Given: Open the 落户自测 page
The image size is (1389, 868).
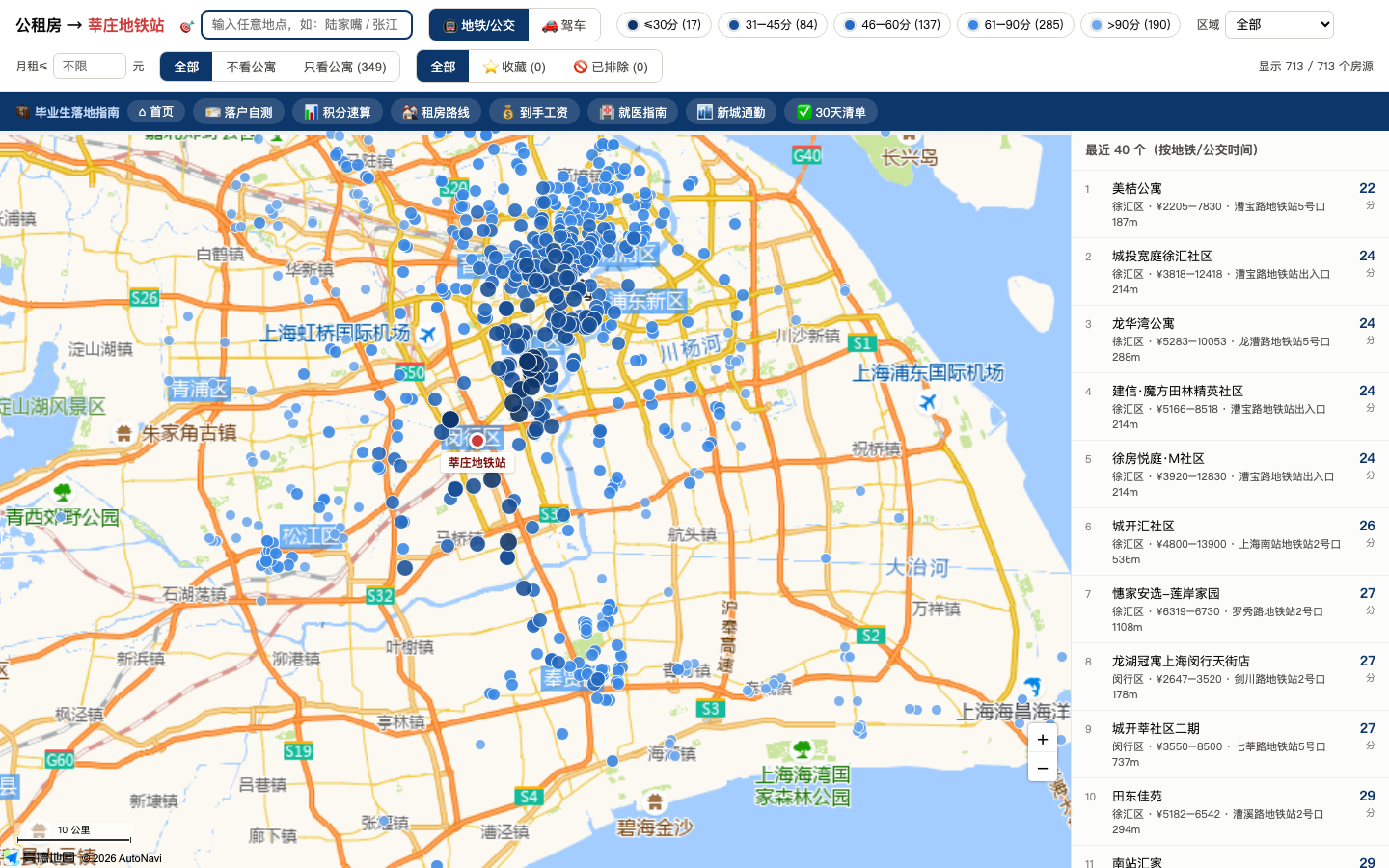Looking at the screenshot, I should (x=238, y=112).
